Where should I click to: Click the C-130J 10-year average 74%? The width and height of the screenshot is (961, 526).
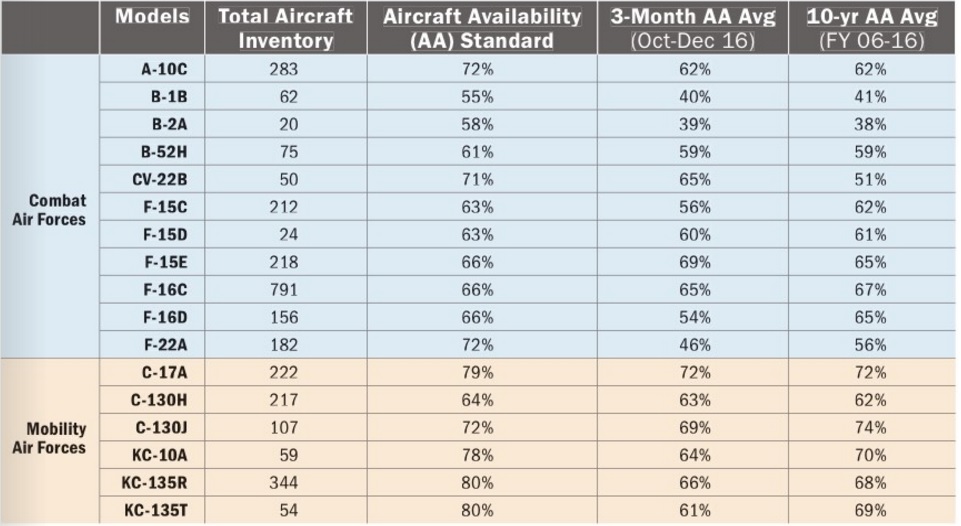tap(870, 428)
